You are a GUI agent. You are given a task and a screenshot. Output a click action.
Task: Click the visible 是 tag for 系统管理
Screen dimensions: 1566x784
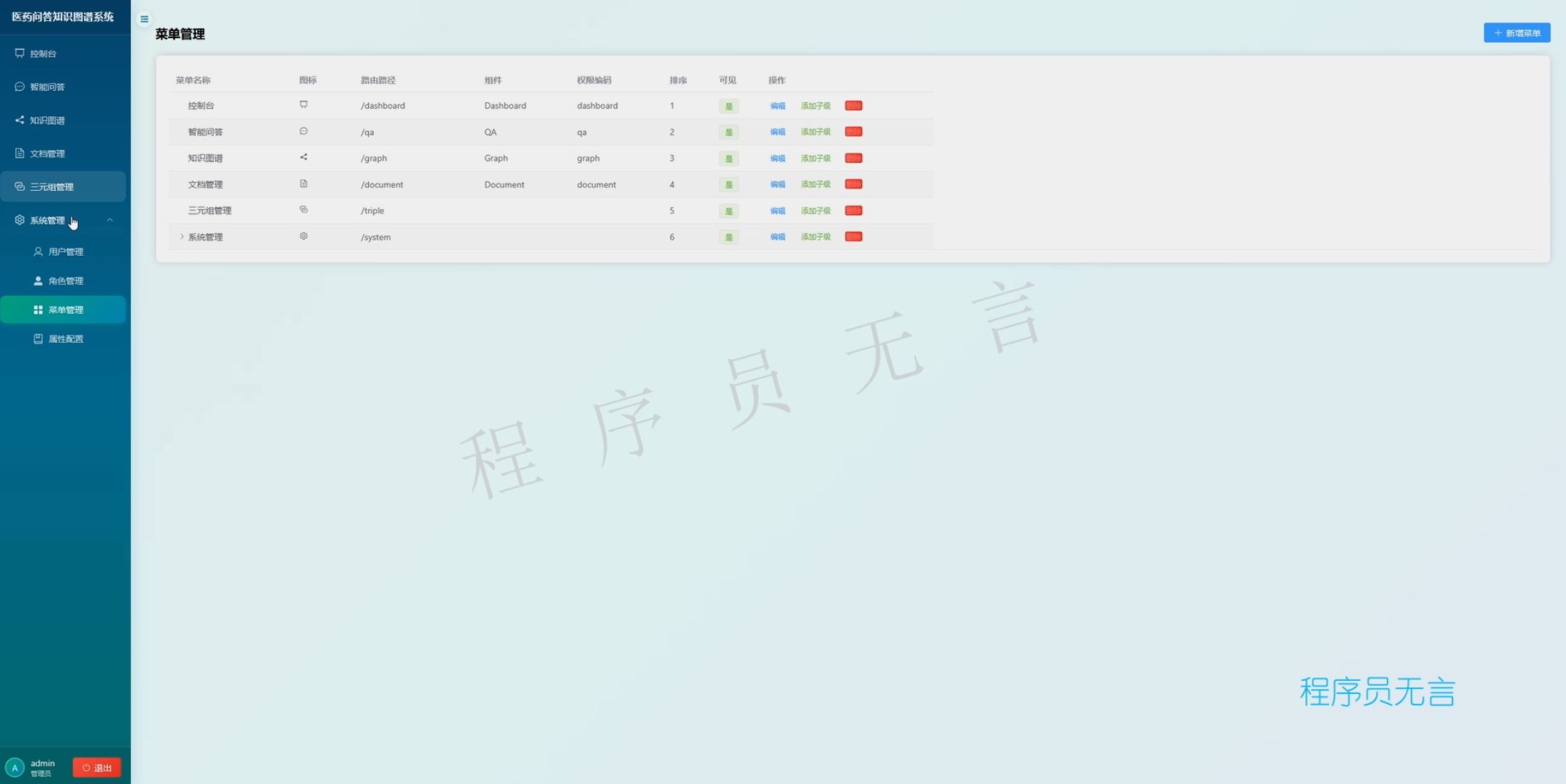coord(729,237)
